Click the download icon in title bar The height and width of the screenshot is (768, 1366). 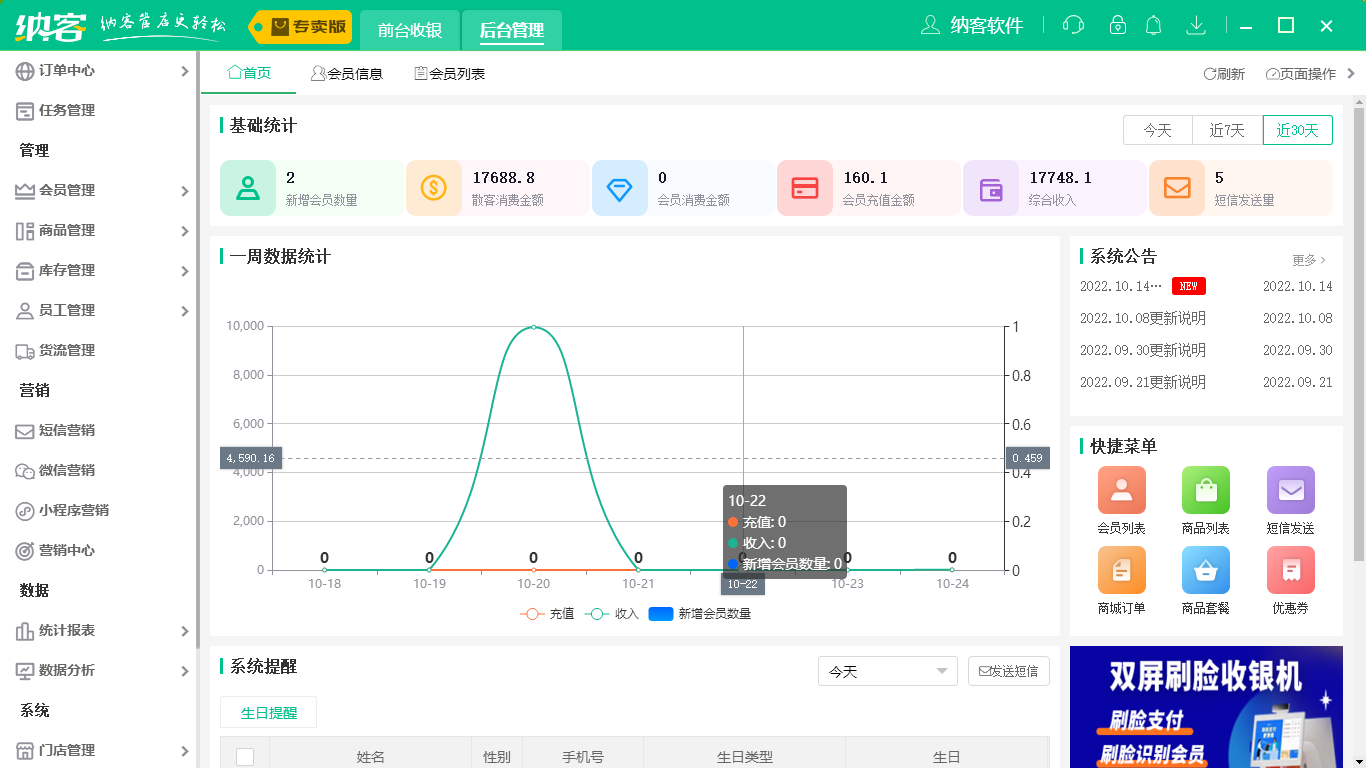(x=1195, y=25)
